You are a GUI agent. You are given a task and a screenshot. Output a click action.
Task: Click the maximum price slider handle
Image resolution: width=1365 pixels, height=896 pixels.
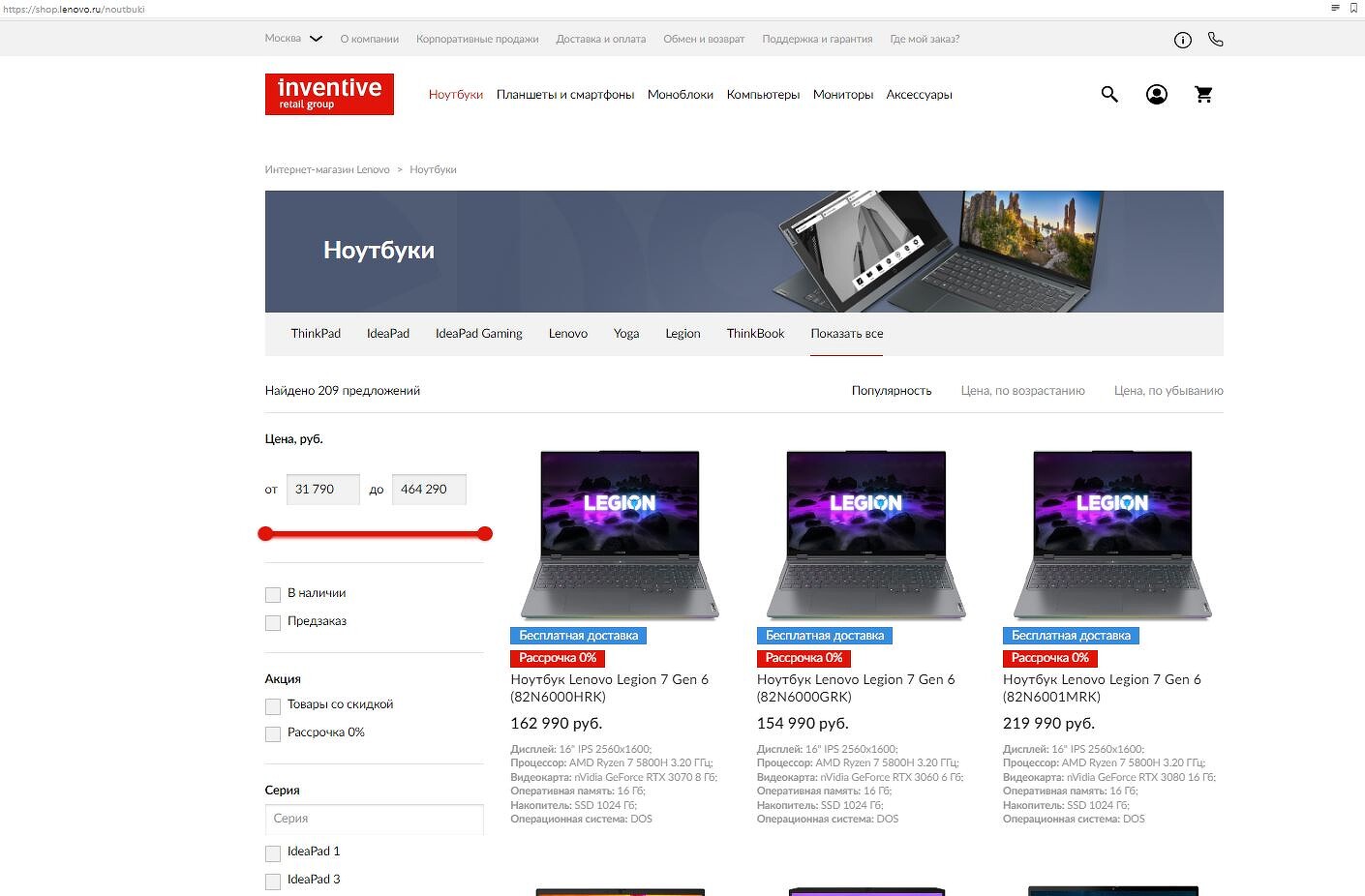tap(485, 534)
